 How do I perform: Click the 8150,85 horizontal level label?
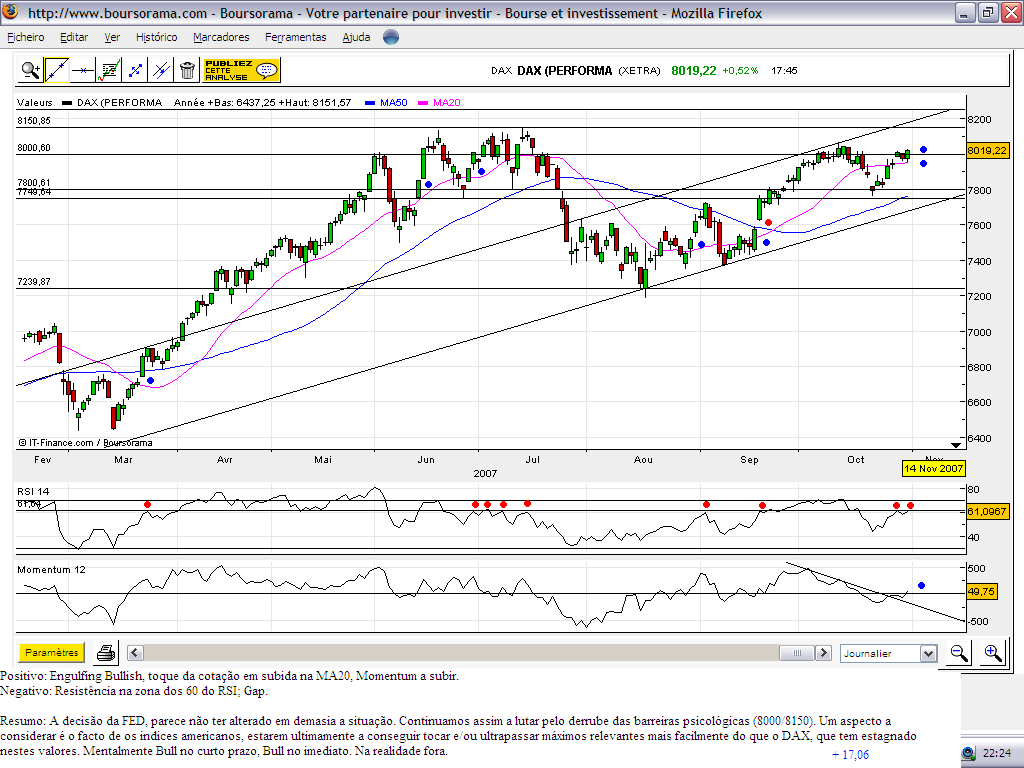34,121
